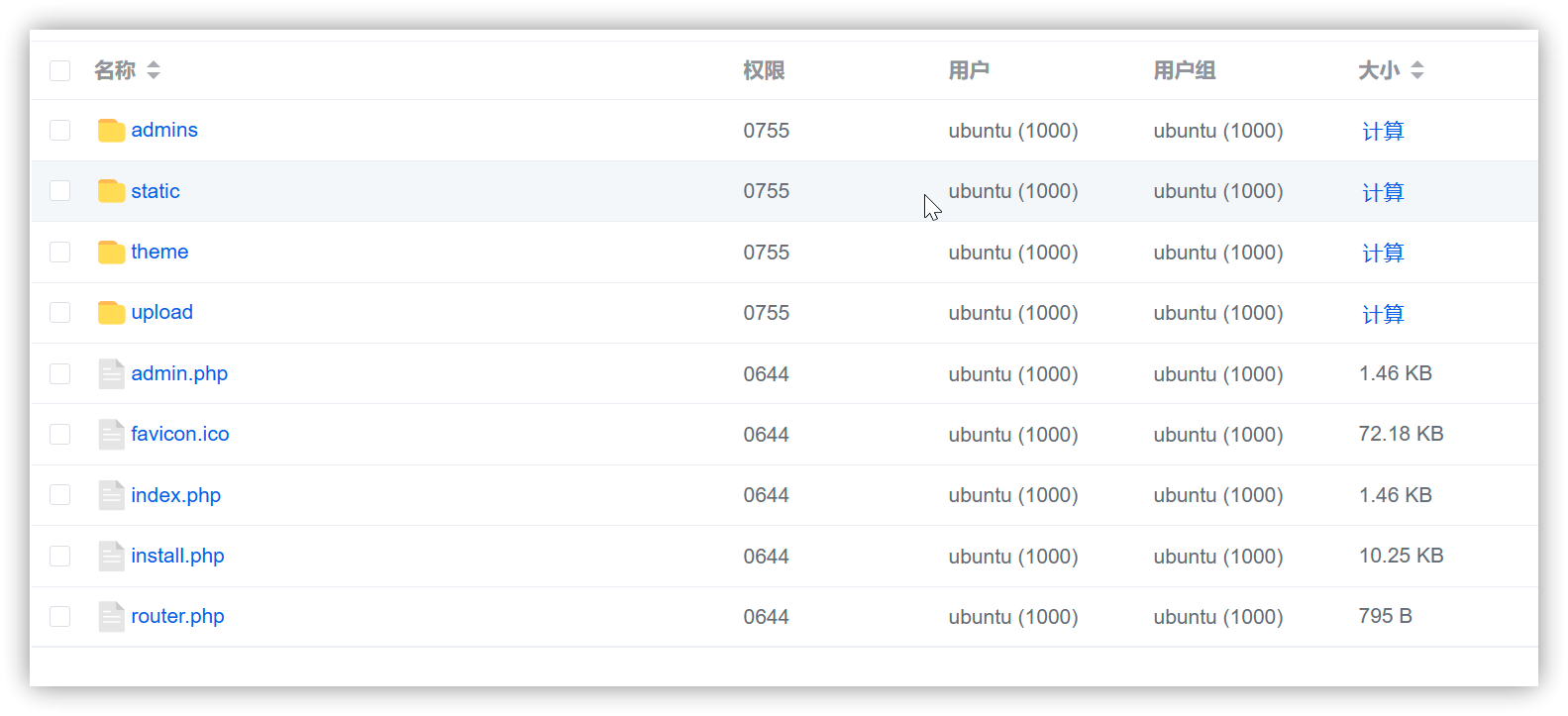Check the box for index.php row
The image size is (1568, 716).
tap(60, 494)
